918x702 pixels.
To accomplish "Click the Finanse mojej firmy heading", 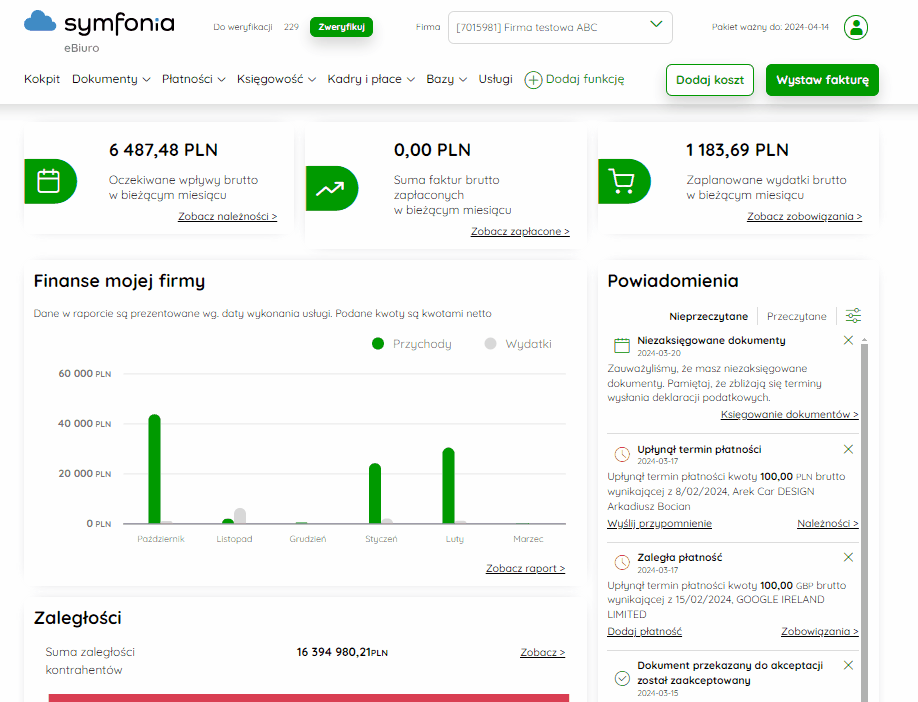I will pyautogui.click(x=119, y=281).
